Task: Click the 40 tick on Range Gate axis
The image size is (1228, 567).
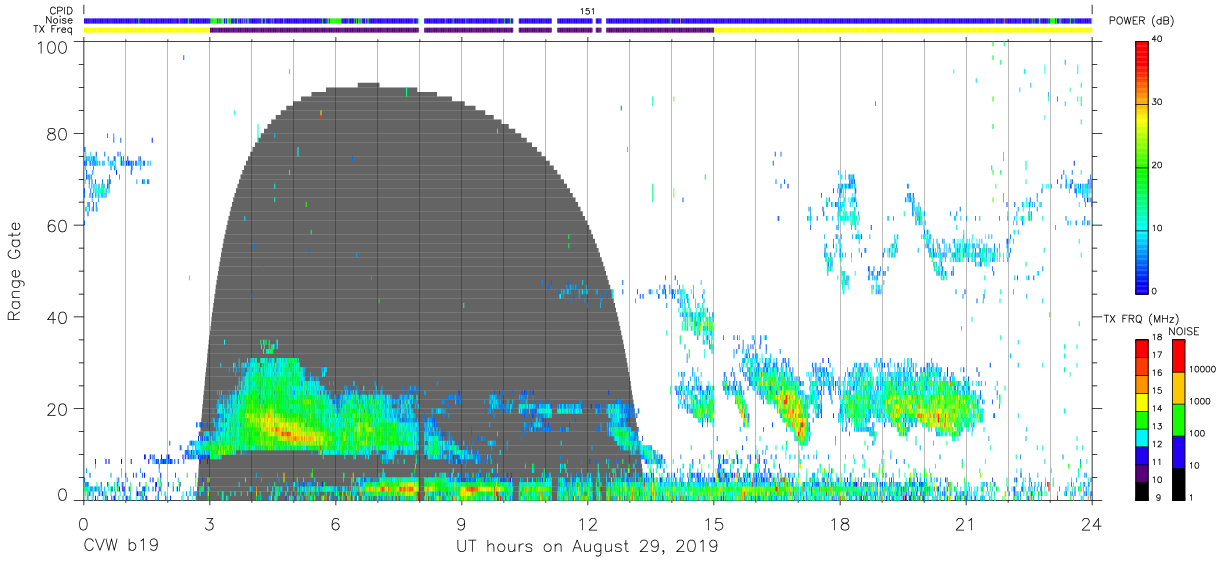Action: pos(57,317)
